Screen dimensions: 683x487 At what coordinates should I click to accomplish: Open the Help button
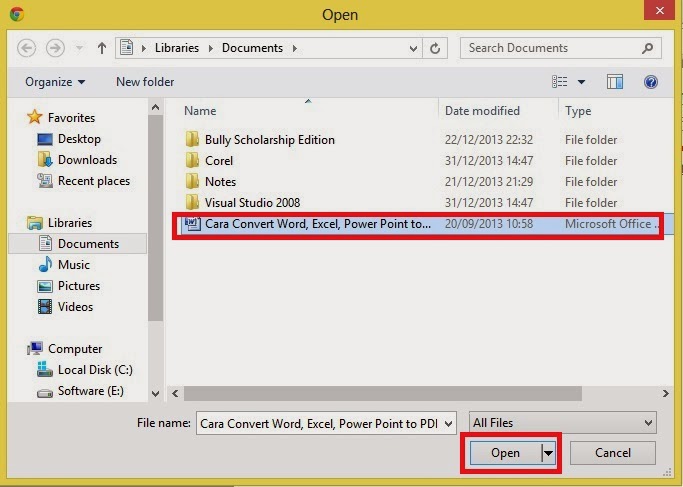click(x=651, y=82)
